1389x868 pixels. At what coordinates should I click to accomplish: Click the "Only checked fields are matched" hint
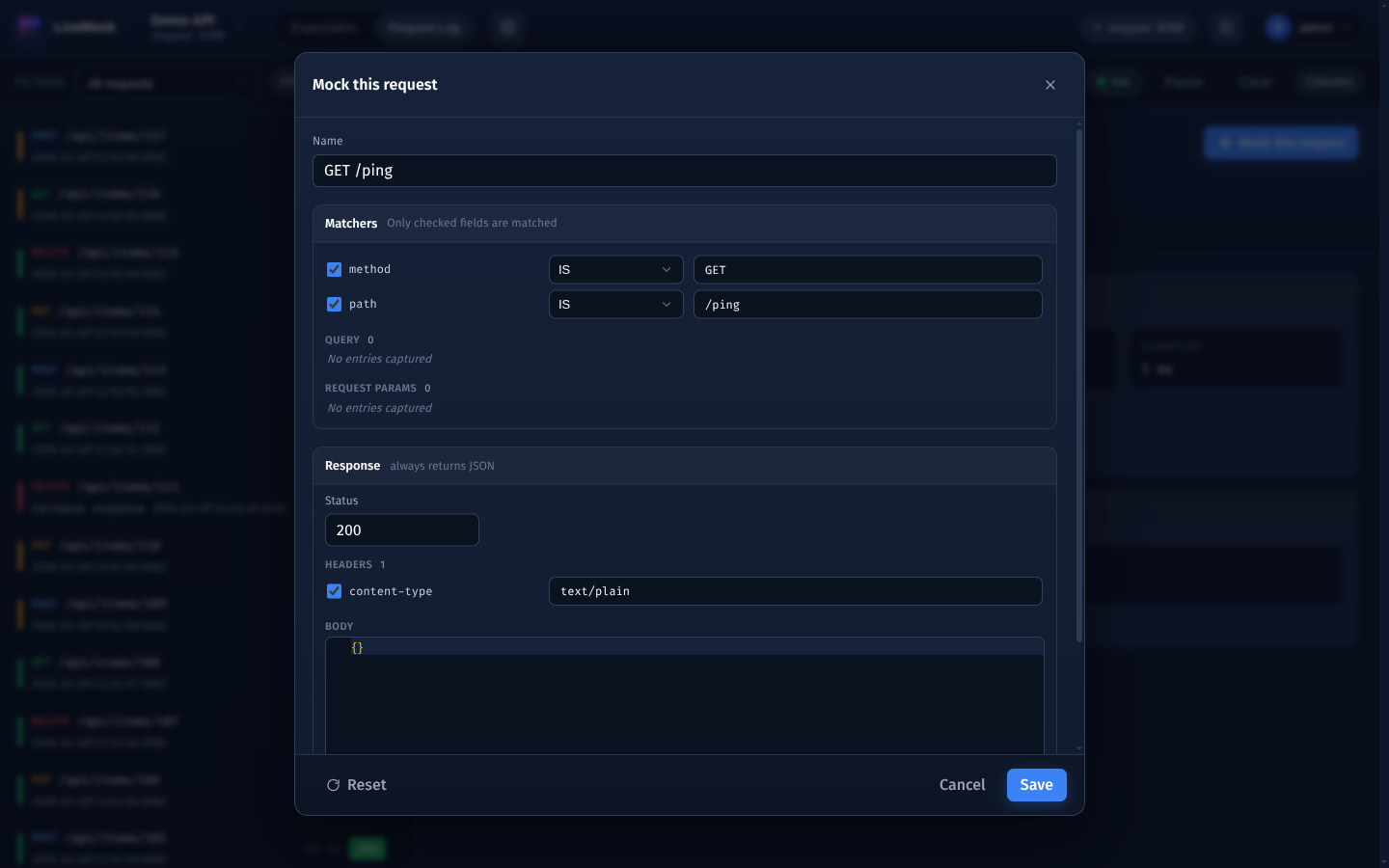(x=472, y=223)
